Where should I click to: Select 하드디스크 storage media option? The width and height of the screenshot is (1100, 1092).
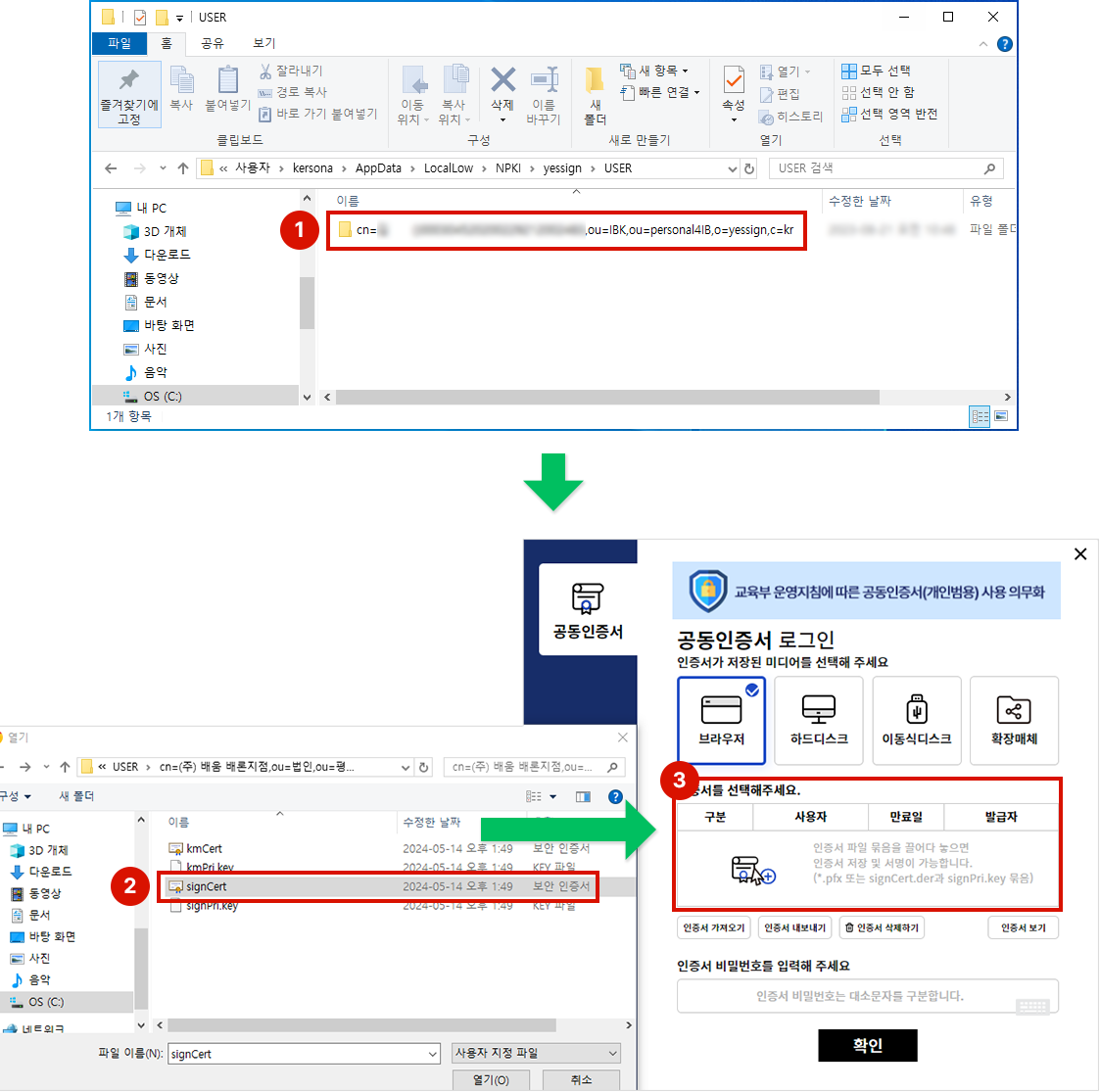click(819, 720)
